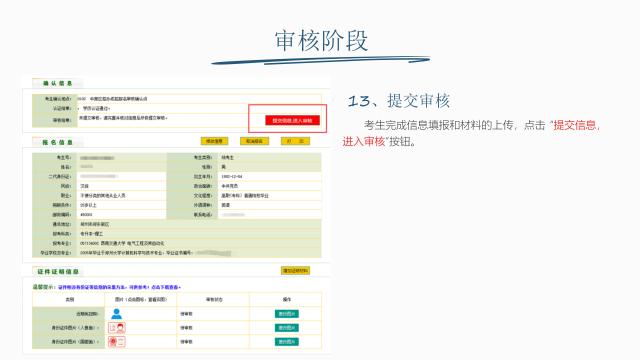Open the ID card portrait-side image icon
The width and height of the screenshot is (640, 360).
tap(117, 328)
